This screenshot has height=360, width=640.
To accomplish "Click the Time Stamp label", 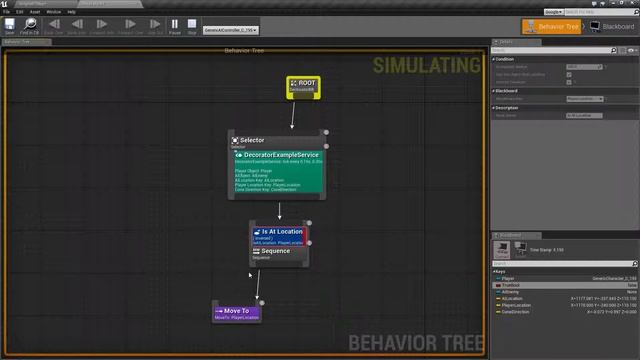I will point(546,250).
